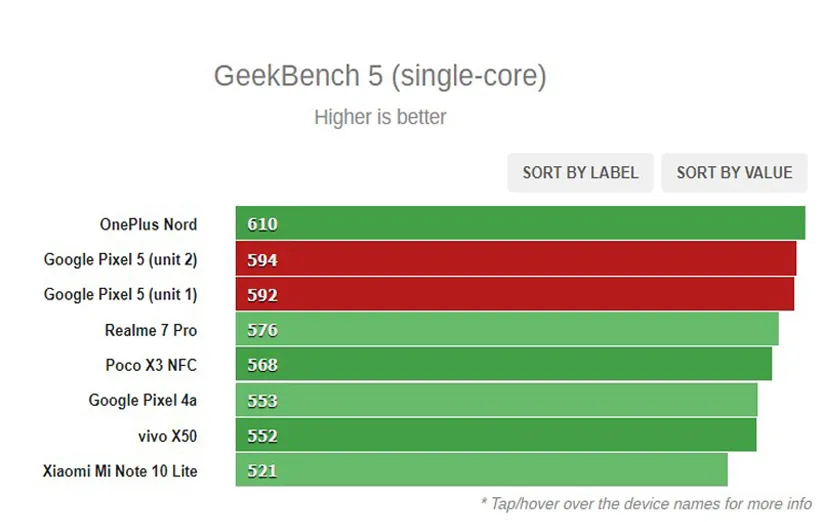Click the green bar showing 610

(x=520, y=224)
